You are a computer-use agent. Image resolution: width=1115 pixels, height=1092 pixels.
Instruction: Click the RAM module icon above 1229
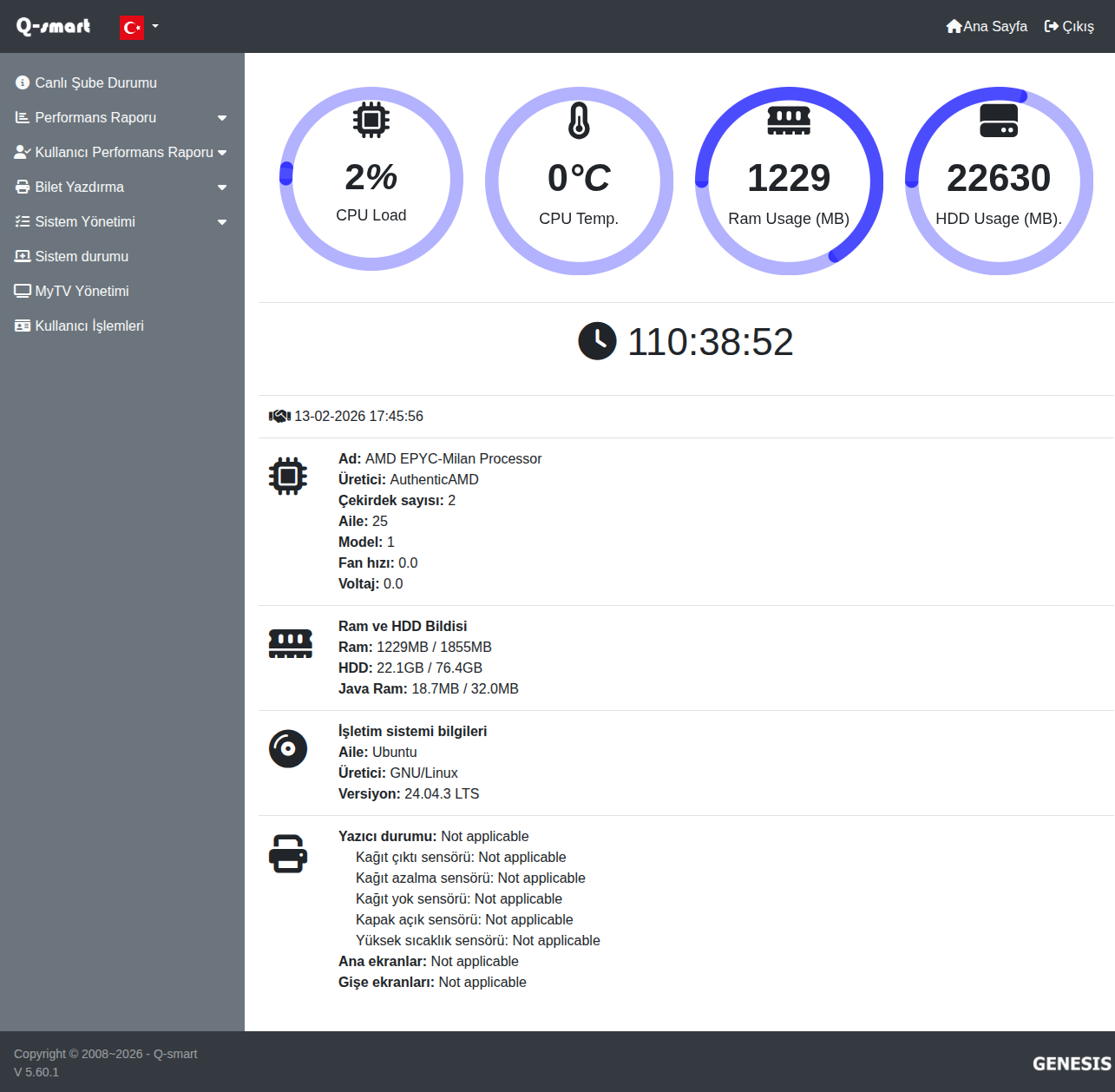click(789, 120)
